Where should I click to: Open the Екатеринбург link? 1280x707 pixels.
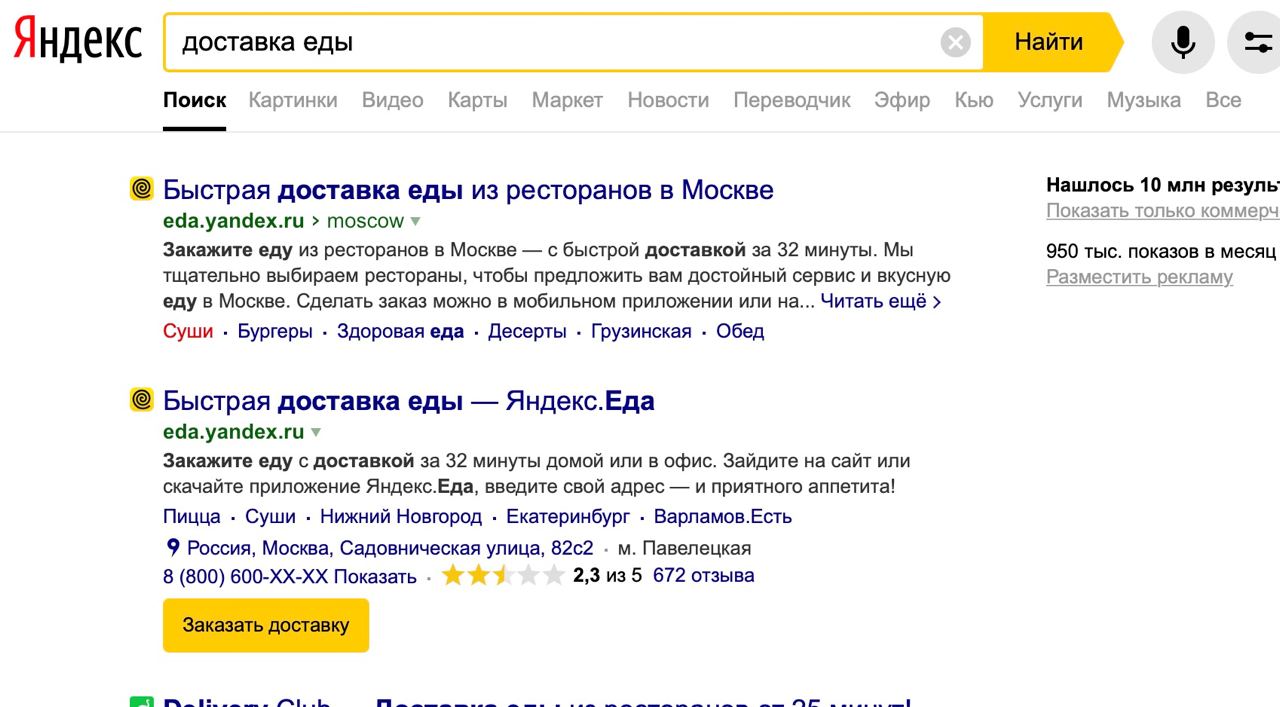click(568, 517)
